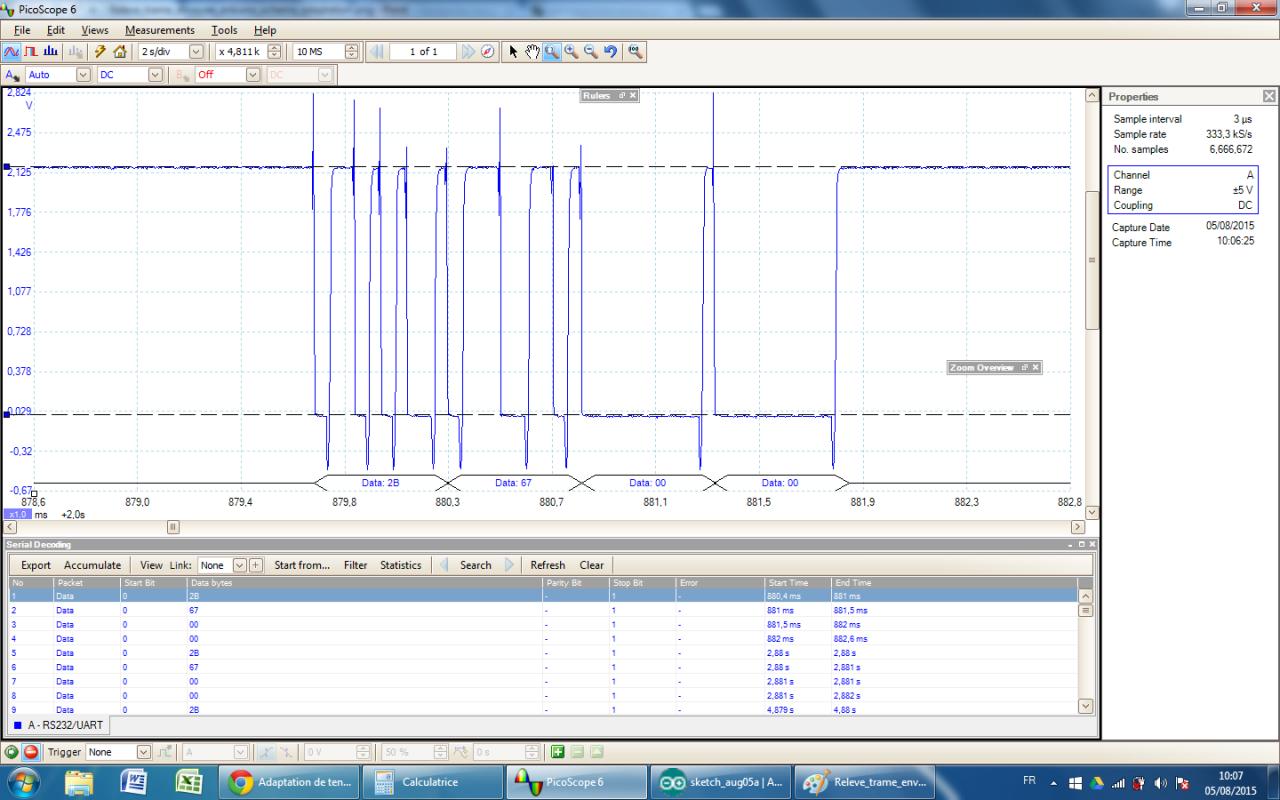
Task: Click Export in Serial Decoding panel
Action: click(36, 565)
